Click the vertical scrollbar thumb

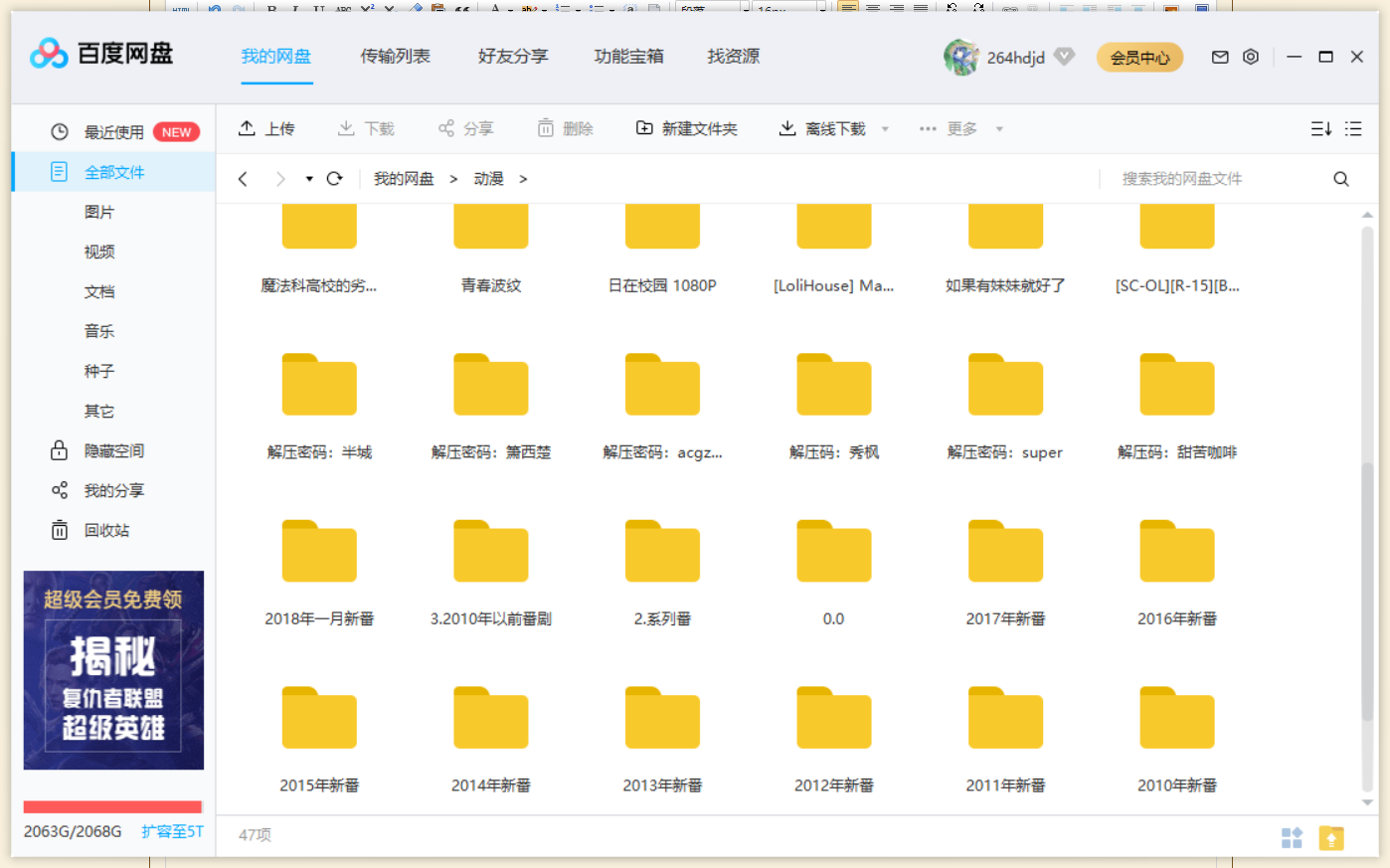[x=1367, y=592]
